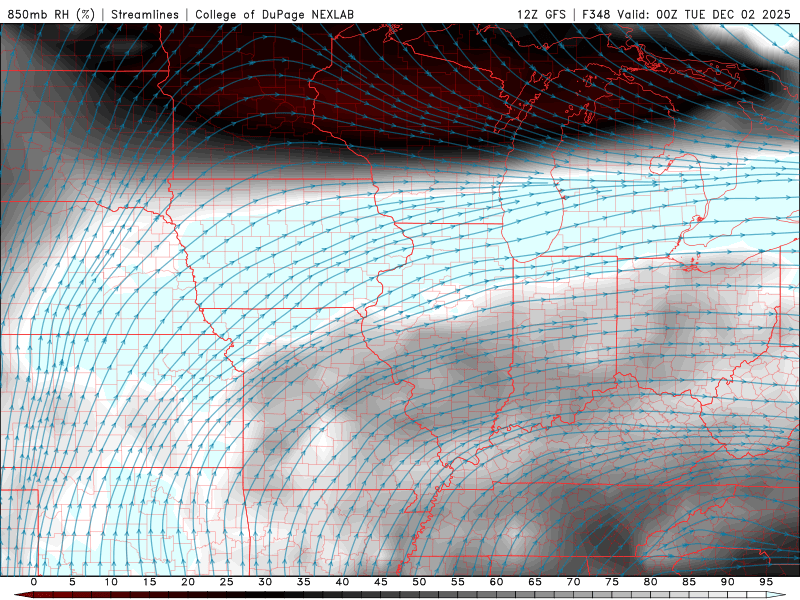Click the "F348" forecast hour label
This screenshot has width=800, height=600.
click(596, 14)
